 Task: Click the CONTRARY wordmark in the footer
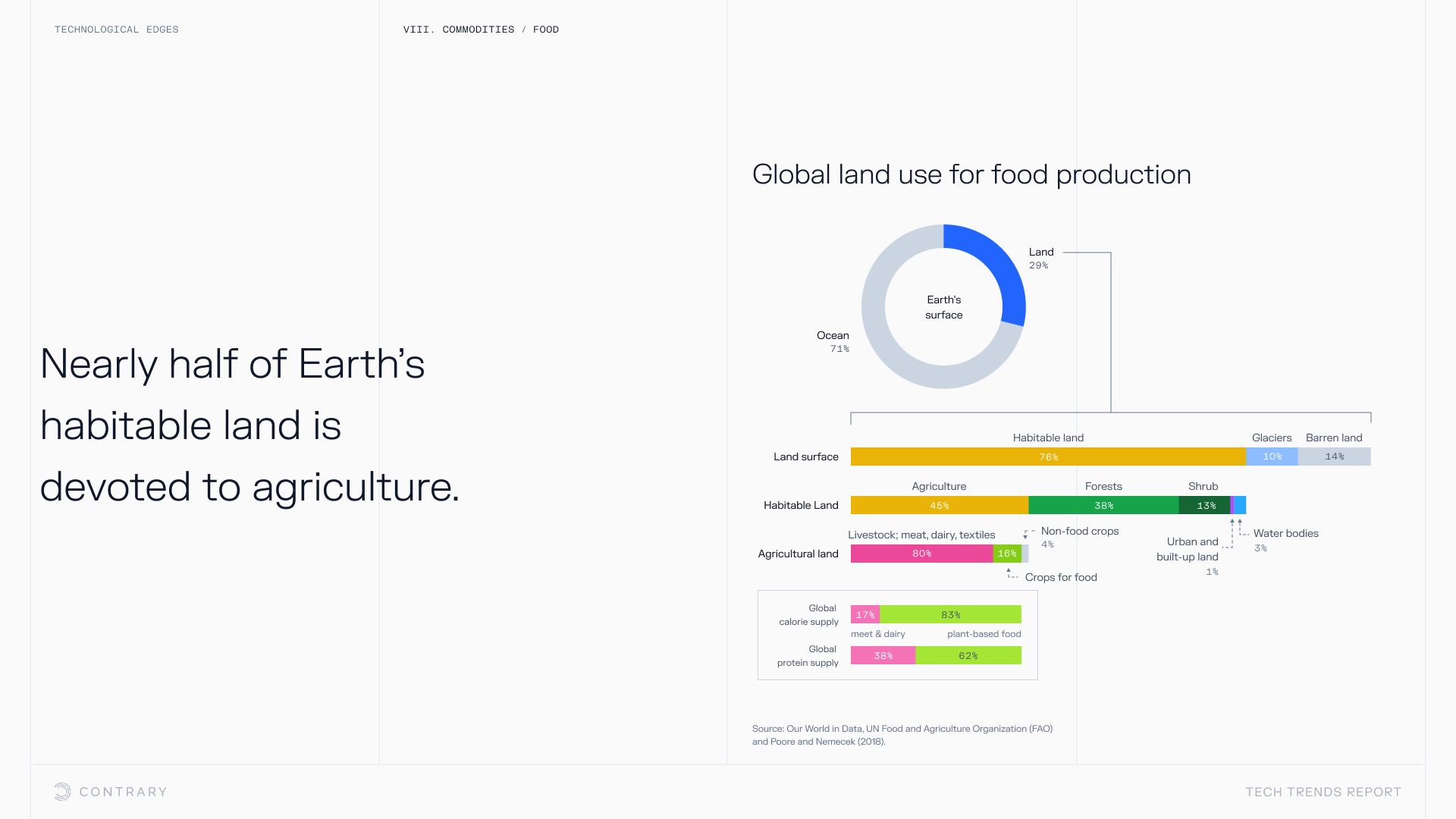pos(123,792)
